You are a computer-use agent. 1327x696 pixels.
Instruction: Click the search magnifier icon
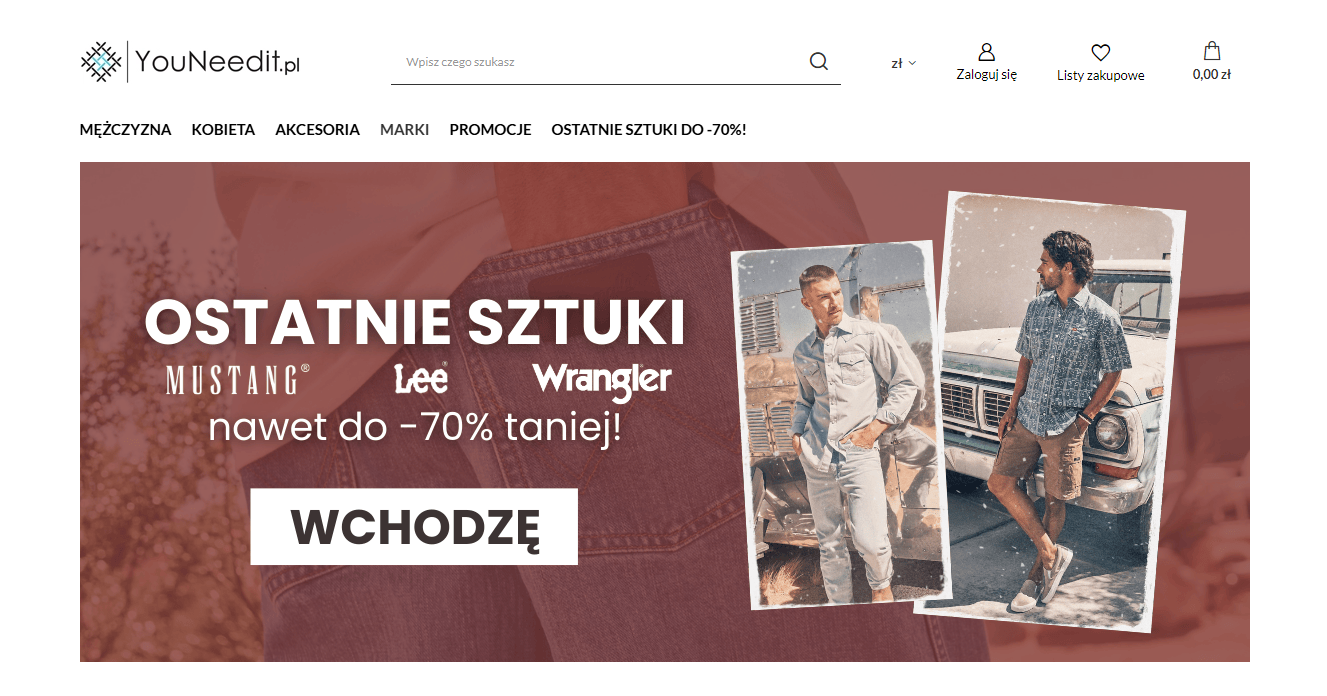pos(819,61)
